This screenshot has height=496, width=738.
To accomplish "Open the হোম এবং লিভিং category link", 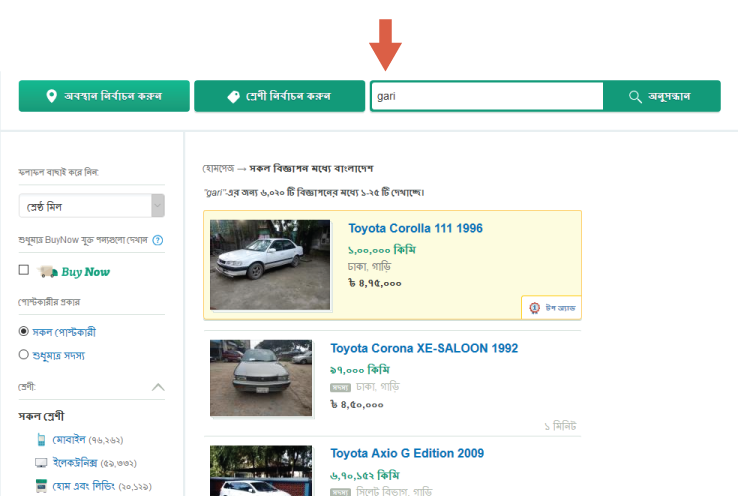I will click(x=83, y=486).
